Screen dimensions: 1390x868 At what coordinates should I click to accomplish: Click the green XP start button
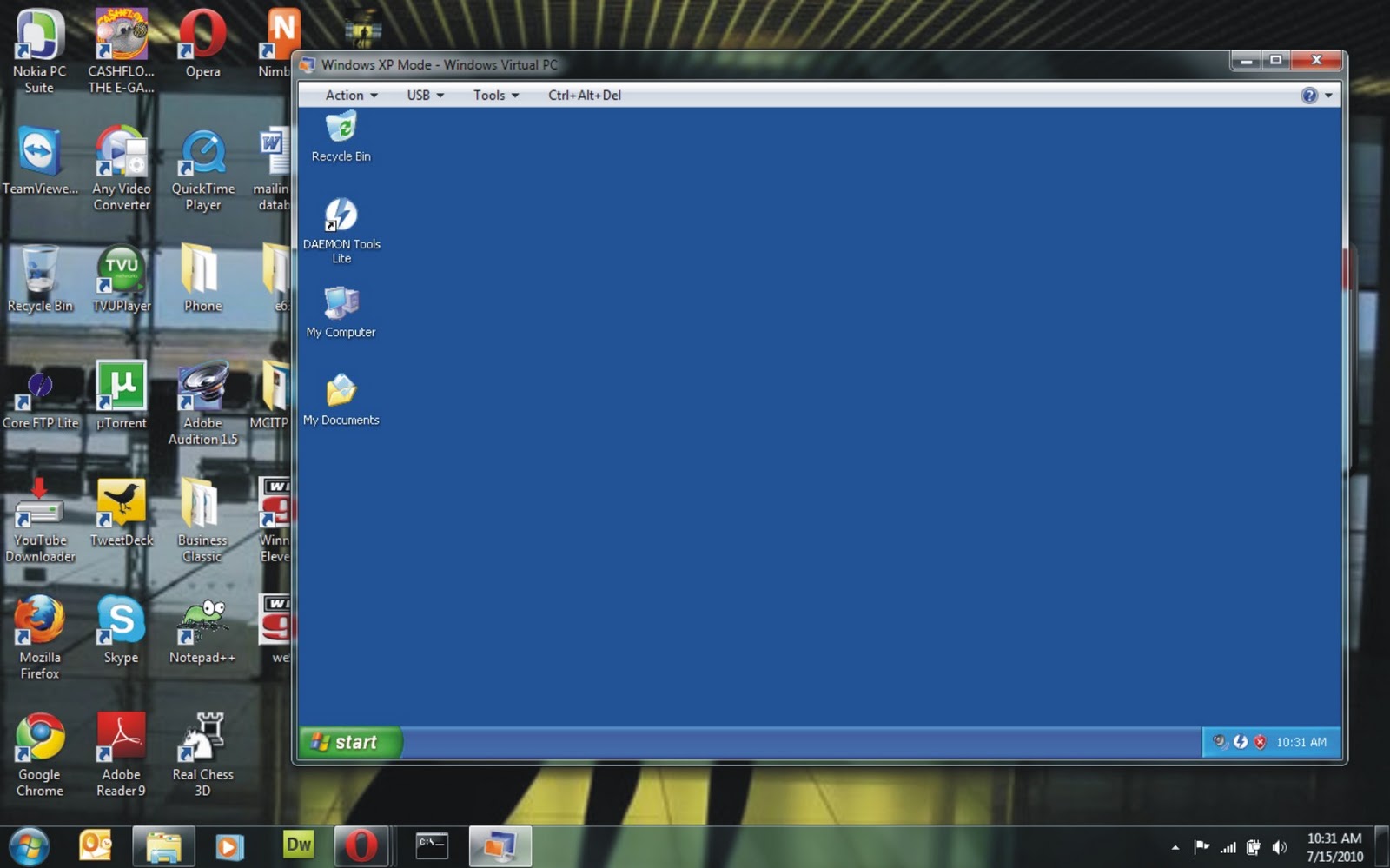[350, 742]
